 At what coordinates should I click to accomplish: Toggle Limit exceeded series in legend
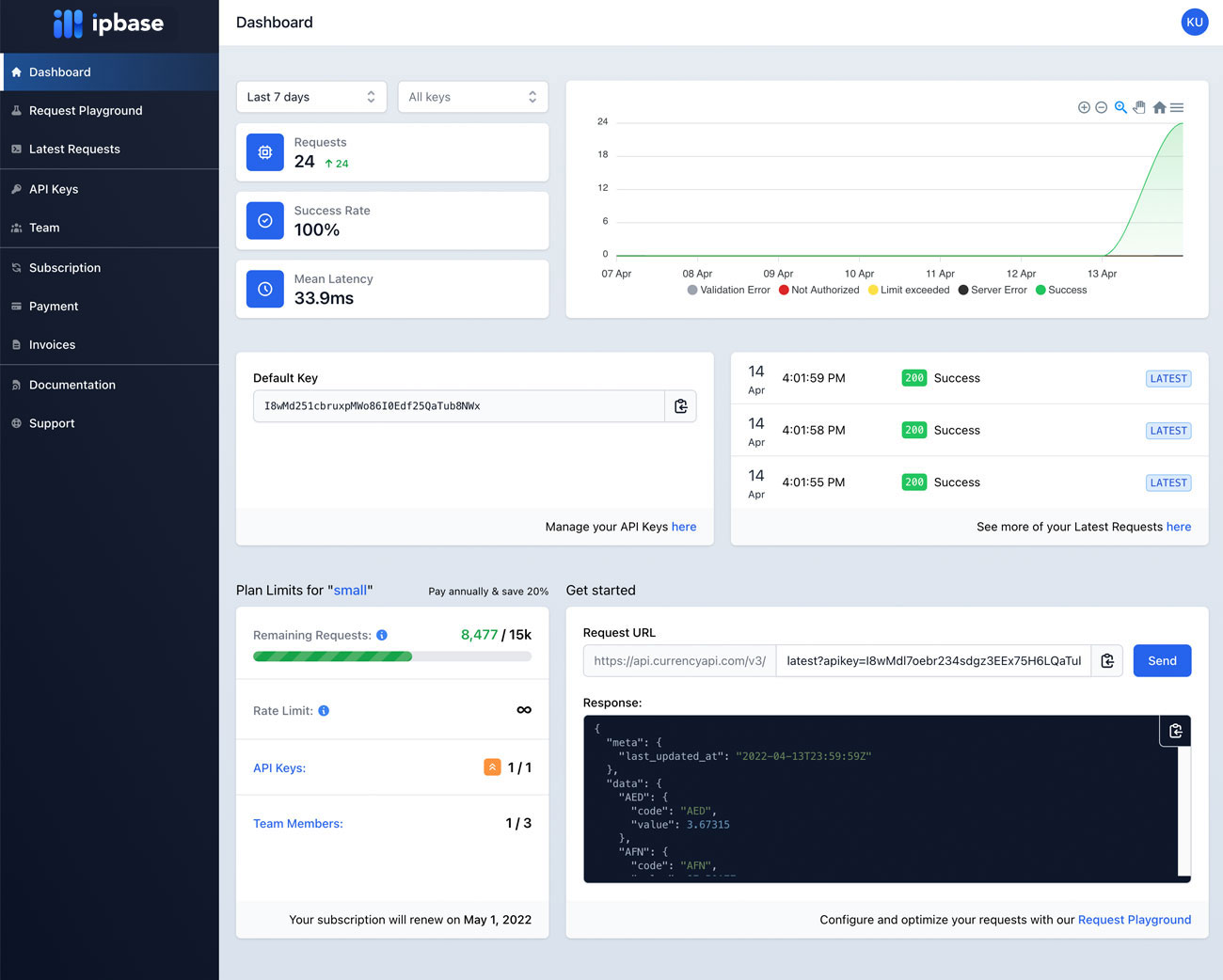click(x=908, y=290)
